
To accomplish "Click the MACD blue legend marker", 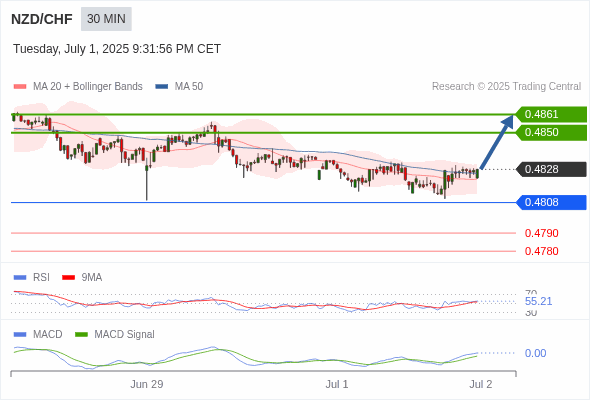I will point(20,335).
